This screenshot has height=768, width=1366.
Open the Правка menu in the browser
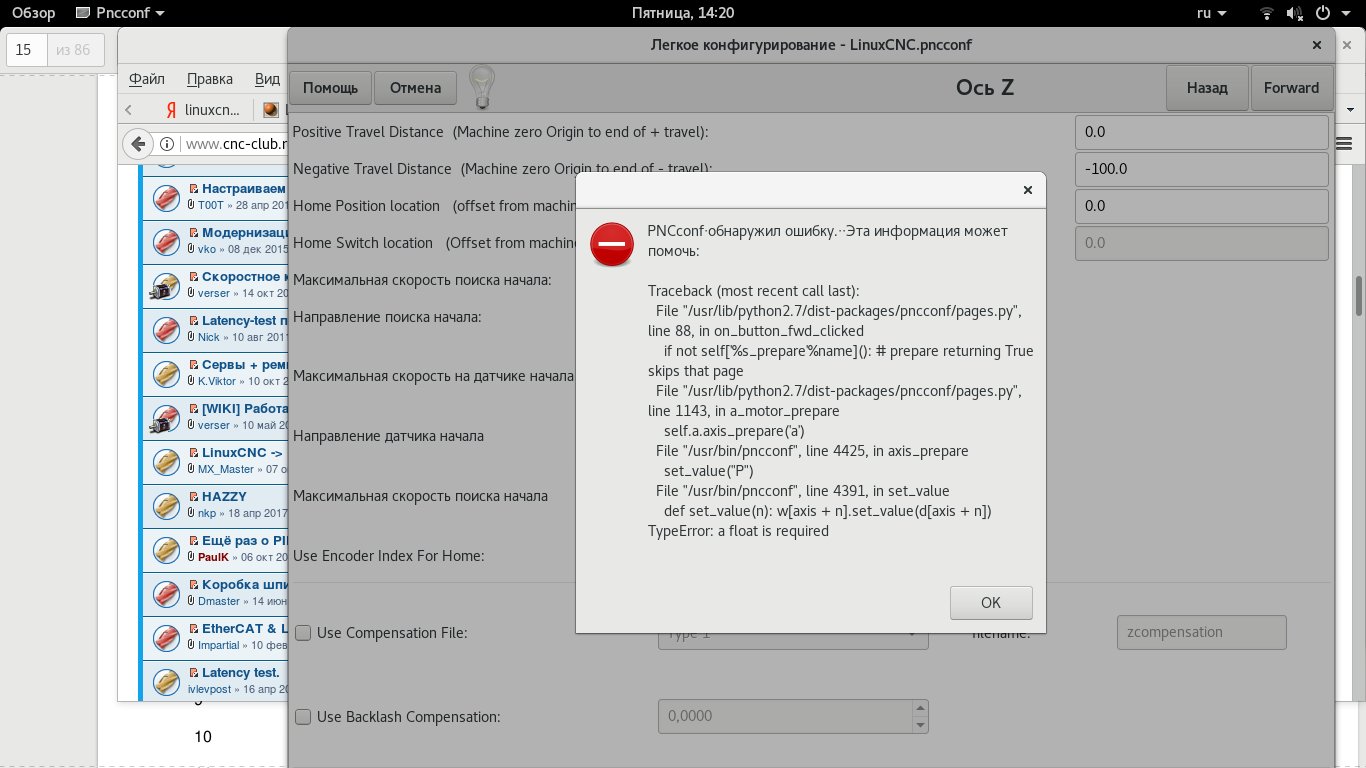[210, 79]
